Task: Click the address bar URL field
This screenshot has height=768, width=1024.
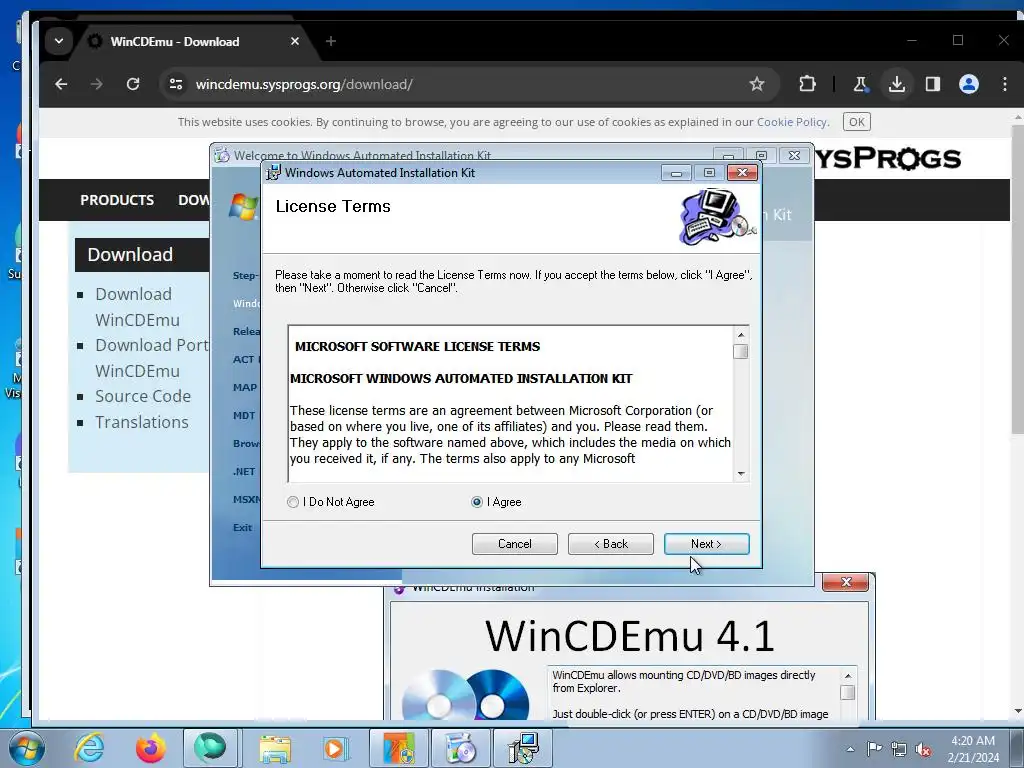Action: pos(468,84)
